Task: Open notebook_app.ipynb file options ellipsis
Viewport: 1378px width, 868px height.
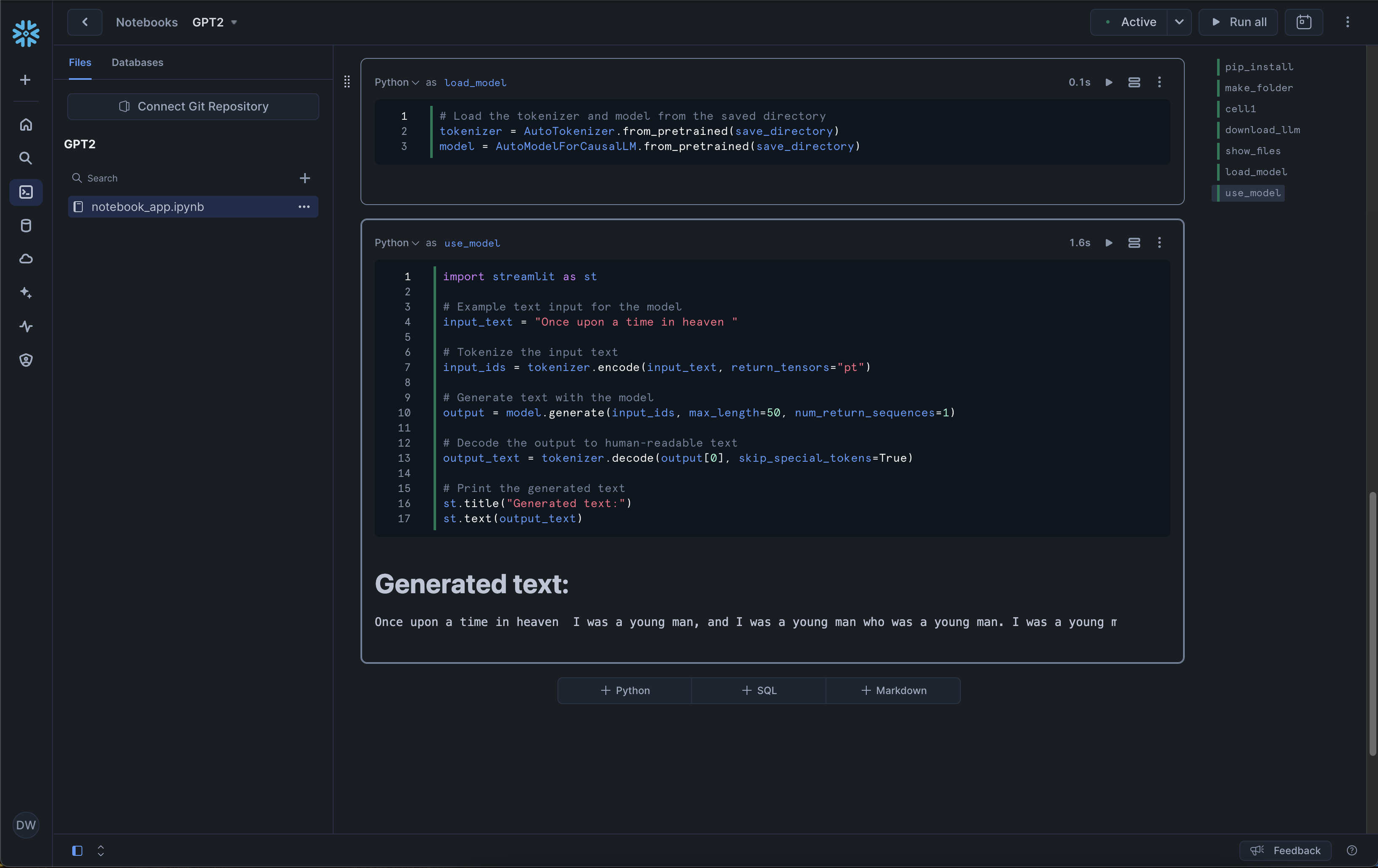Action: tap(304, 207)
